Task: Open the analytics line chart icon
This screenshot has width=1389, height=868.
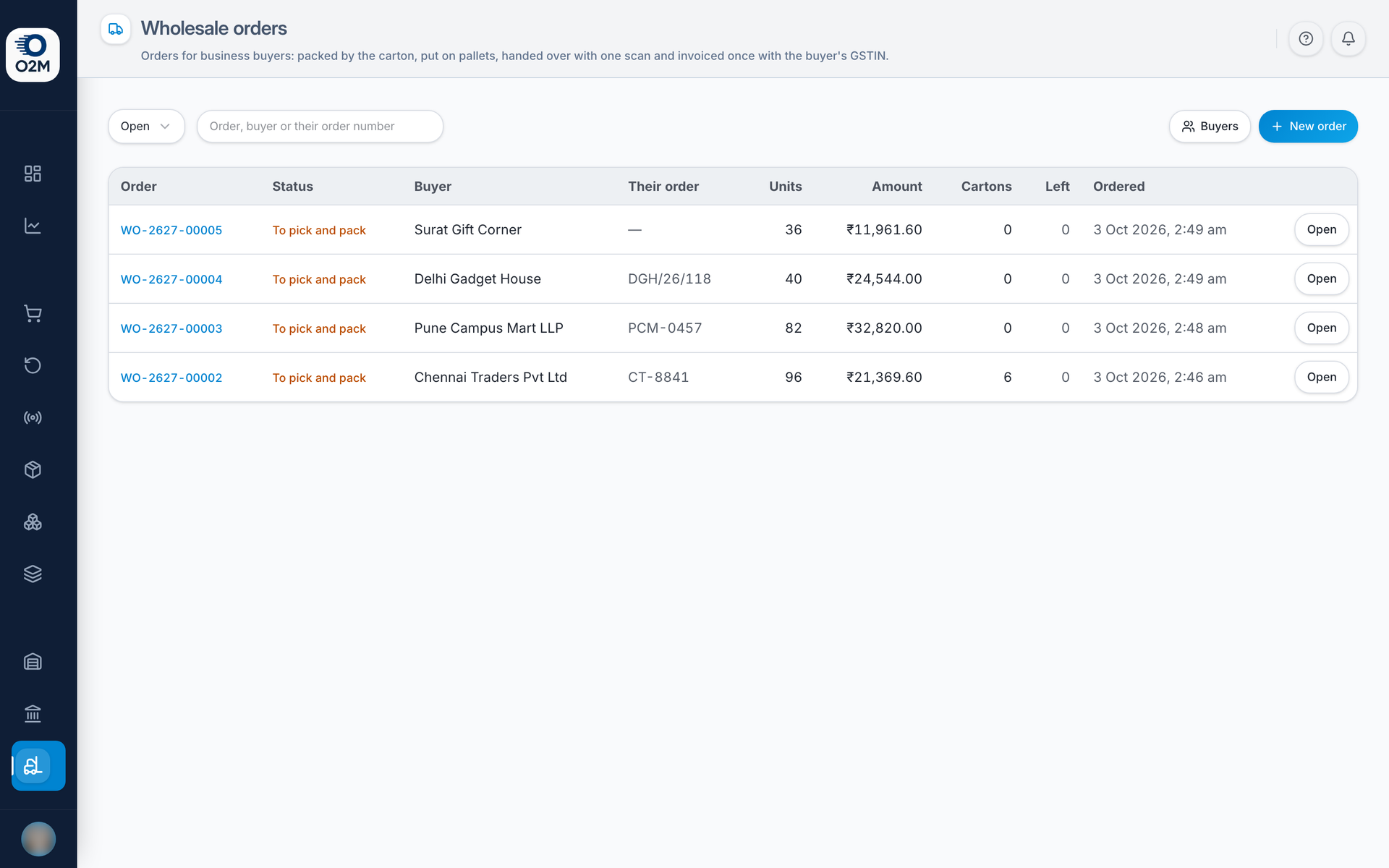Action: [x=33, y=226]
